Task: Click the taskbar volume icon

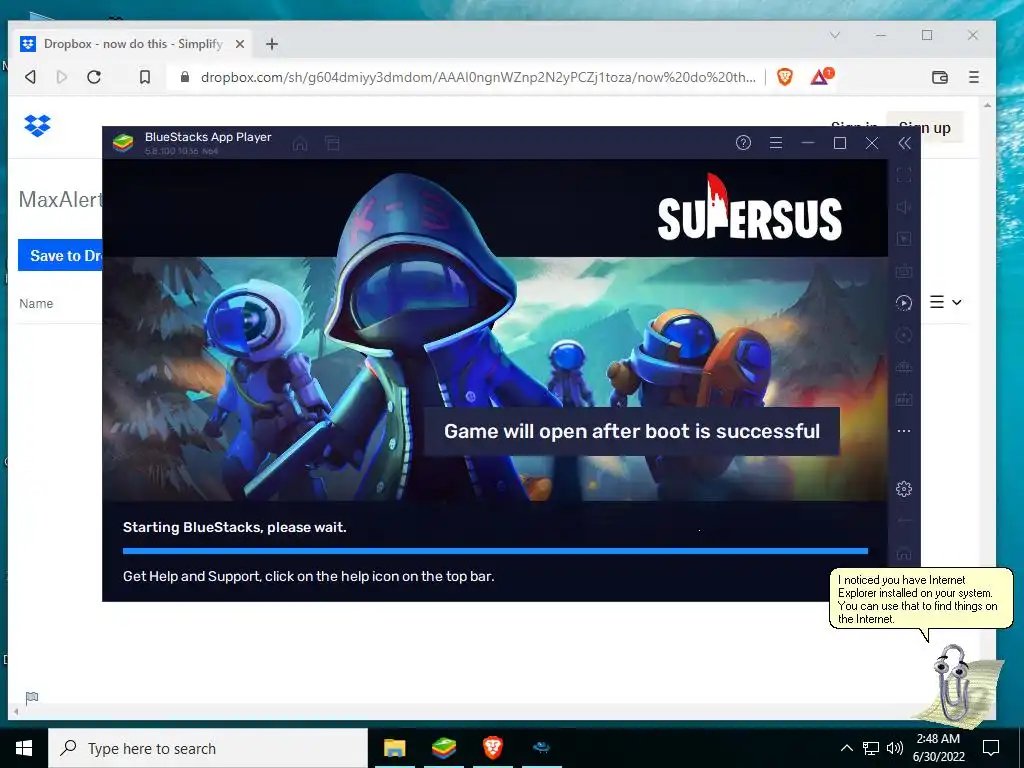Action: (895, 748)
